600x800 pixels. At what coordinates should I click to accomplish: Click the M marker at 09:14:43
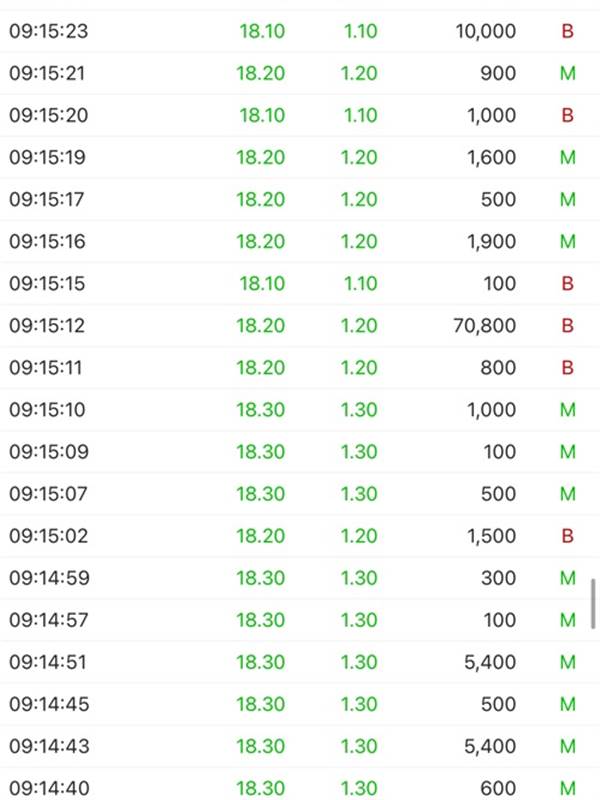tap(568, 746)
